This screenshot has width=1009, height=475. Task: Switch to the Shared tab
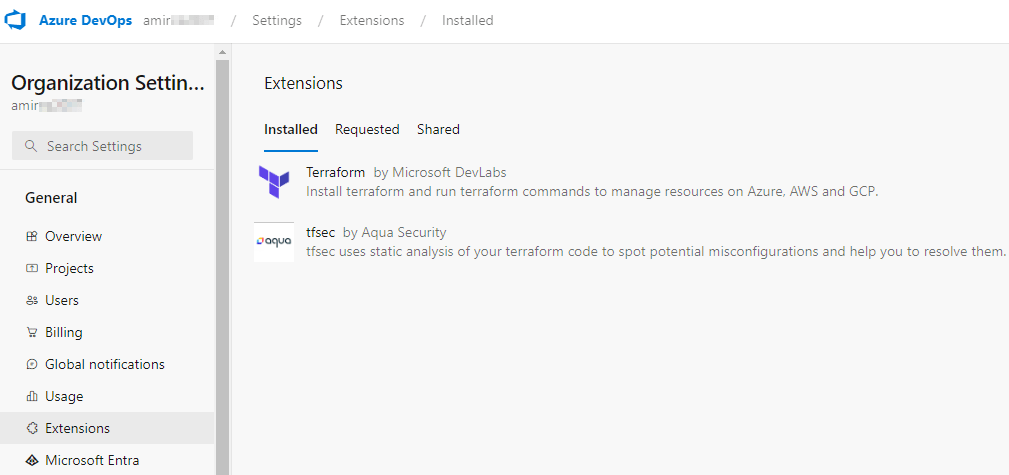pos(438,129)
